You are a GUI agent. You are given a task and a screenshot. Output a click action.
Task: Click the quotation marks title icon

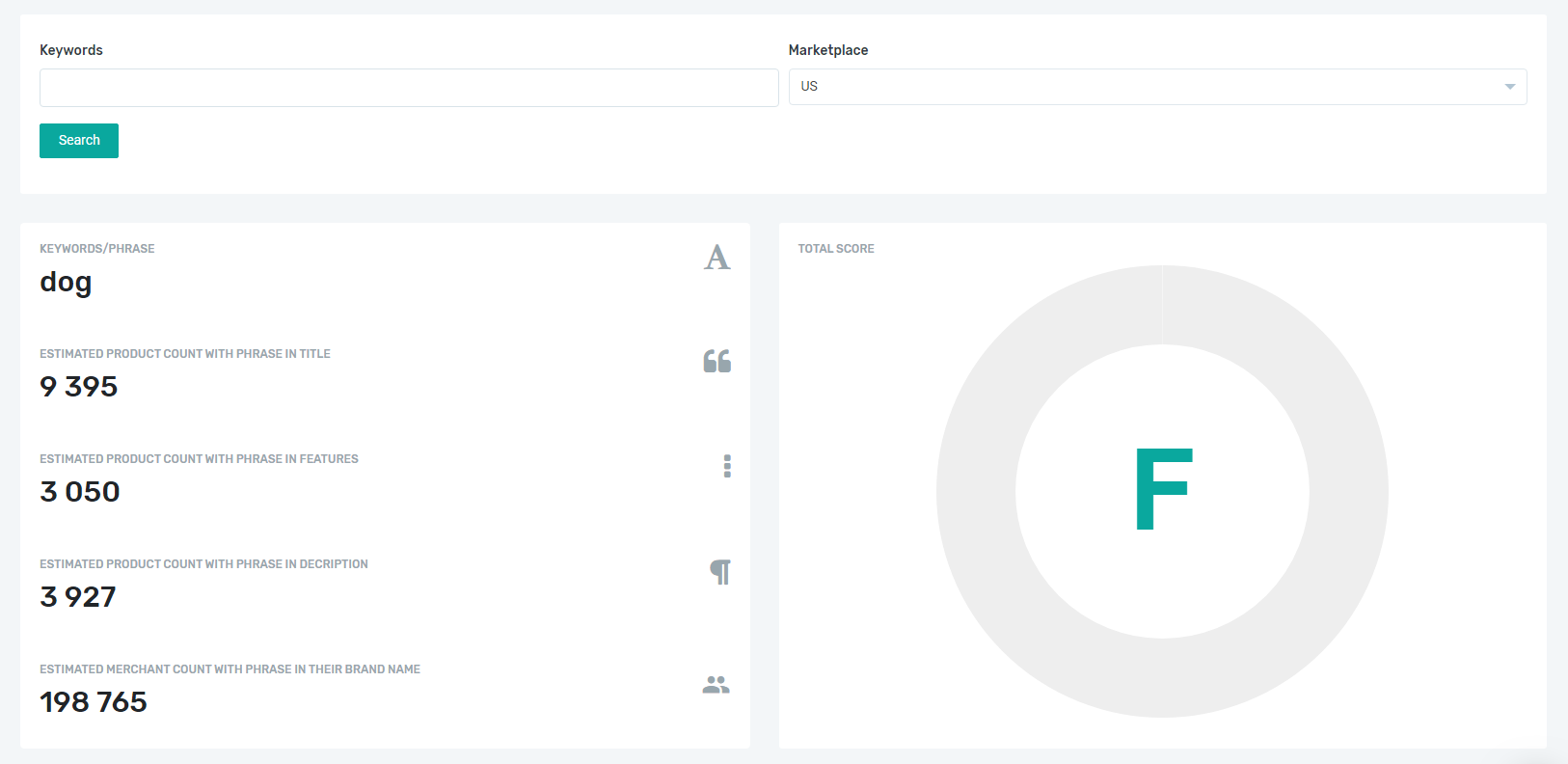coord(716,361)
